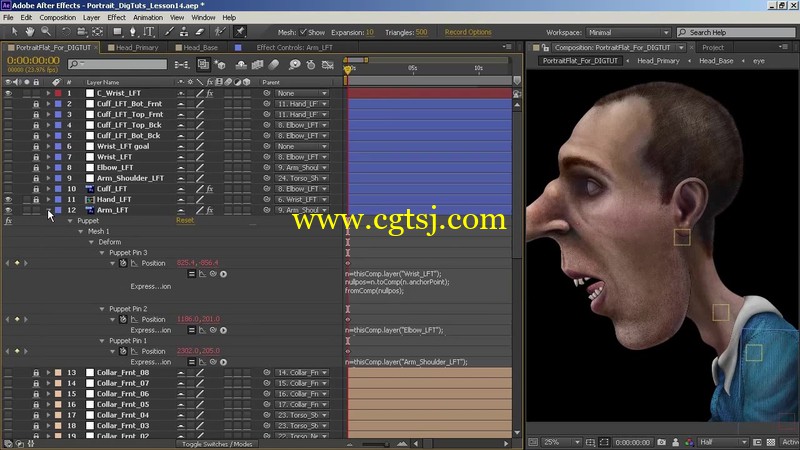This screenshot has width=800, height=450.
Task: Select the Rotation tool
Action: pyautogui.click(x=66, y=32)
